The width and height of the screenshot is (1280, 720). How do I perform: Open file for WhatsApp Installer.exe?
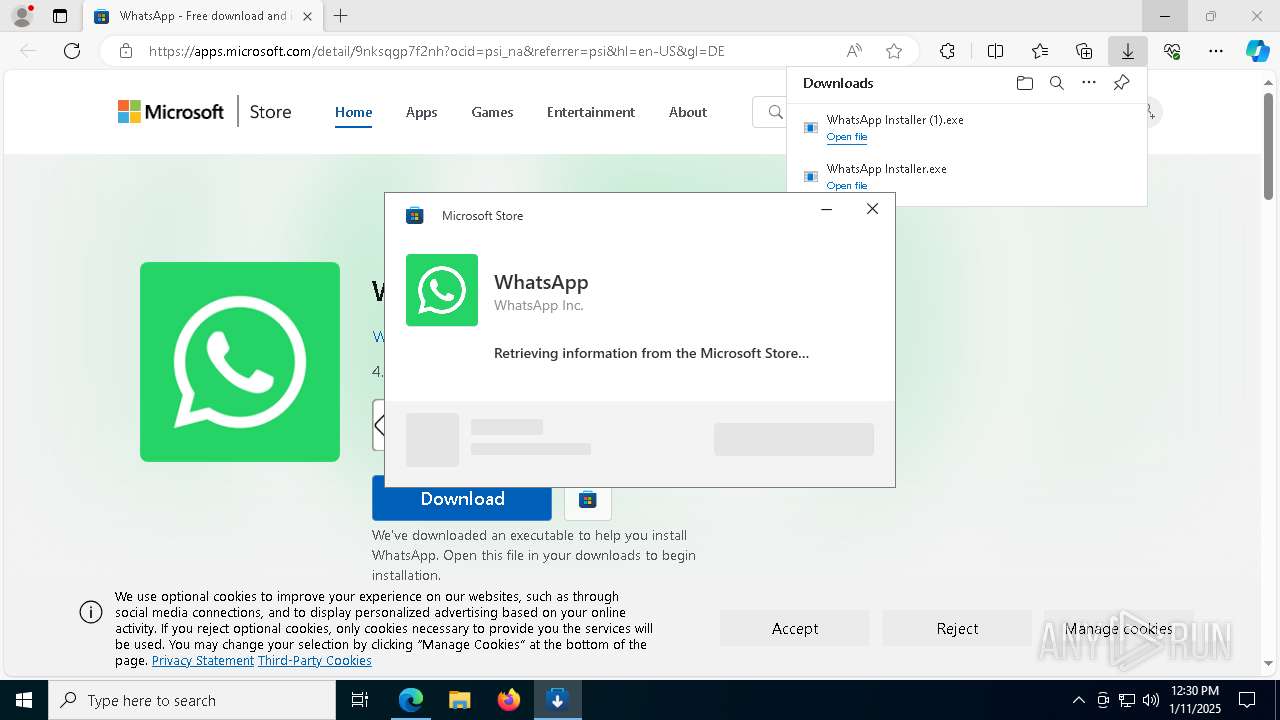point(847,186)
